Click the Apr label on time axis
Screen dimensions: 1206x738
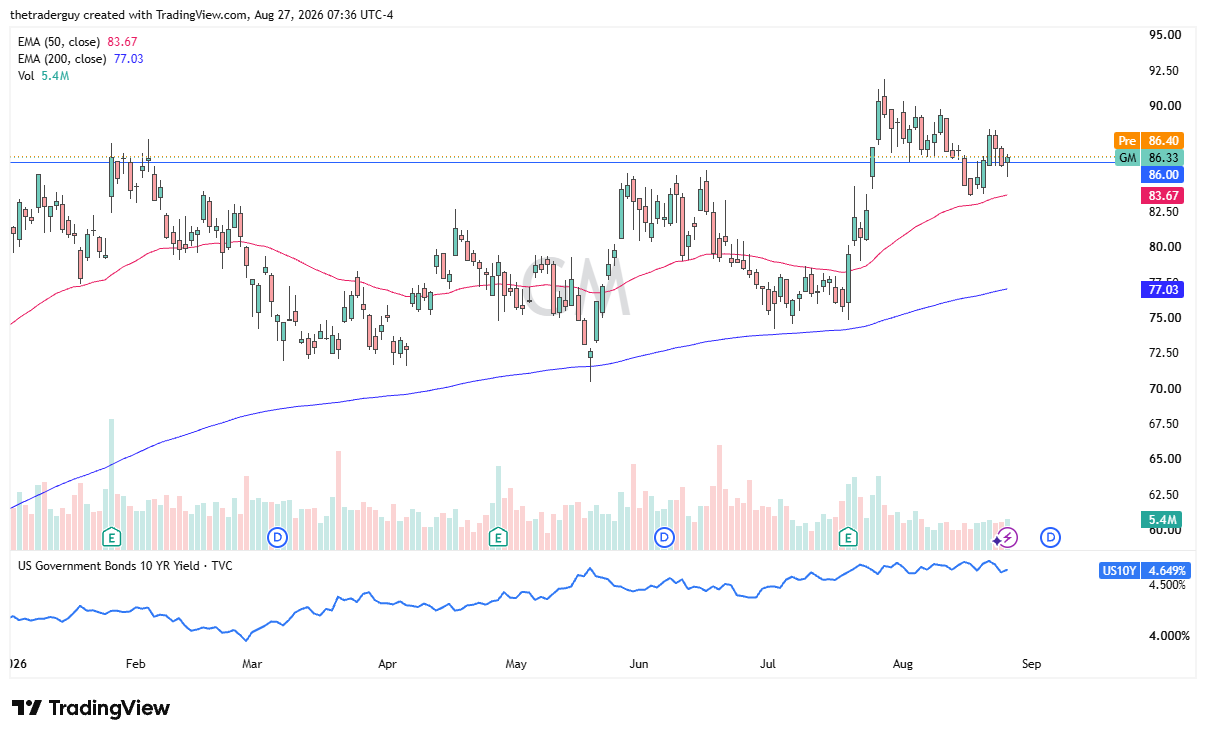388,663
